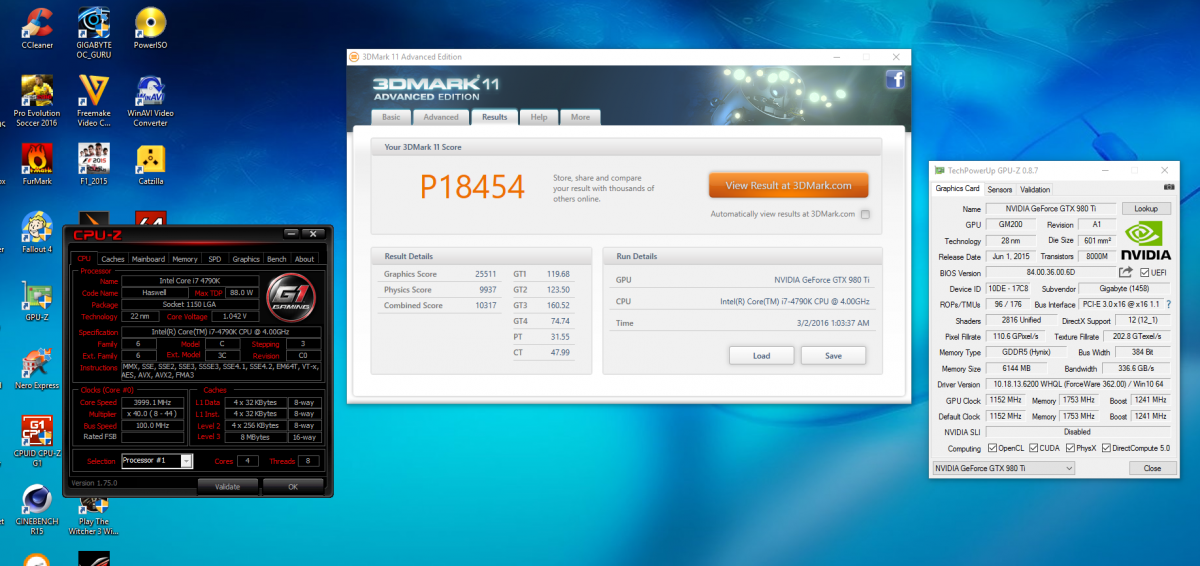This screenshot has width=1200, height=566.
Task: Toggle automatically view results at 3DMark.com
Action: click(865, 214)
